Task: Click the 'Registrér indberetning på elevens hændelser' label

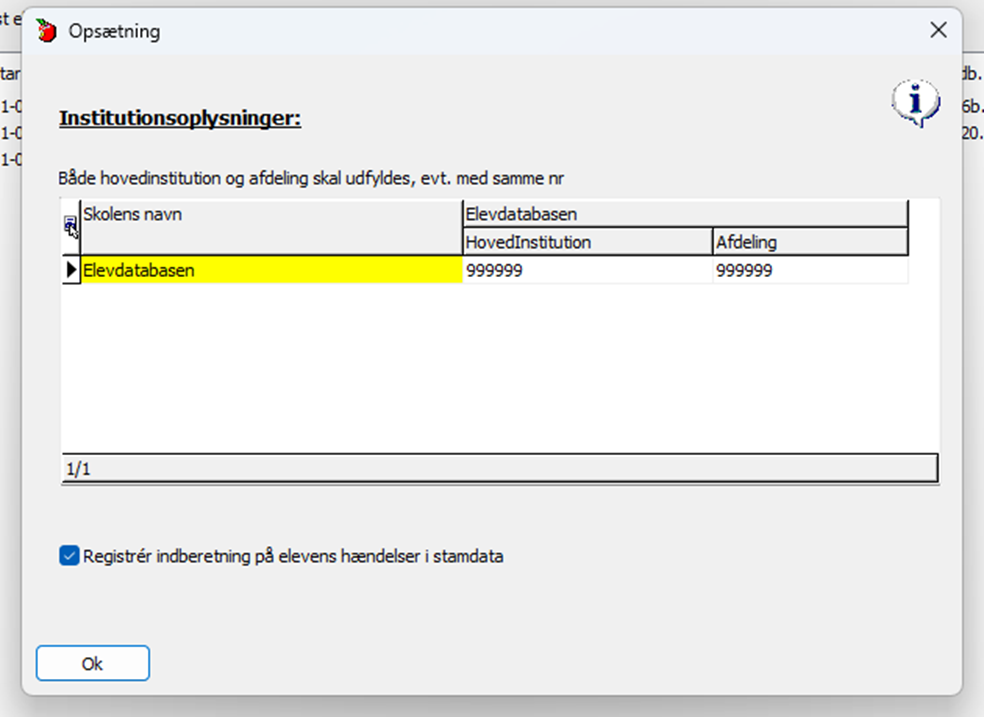Action: click(293, 556)
